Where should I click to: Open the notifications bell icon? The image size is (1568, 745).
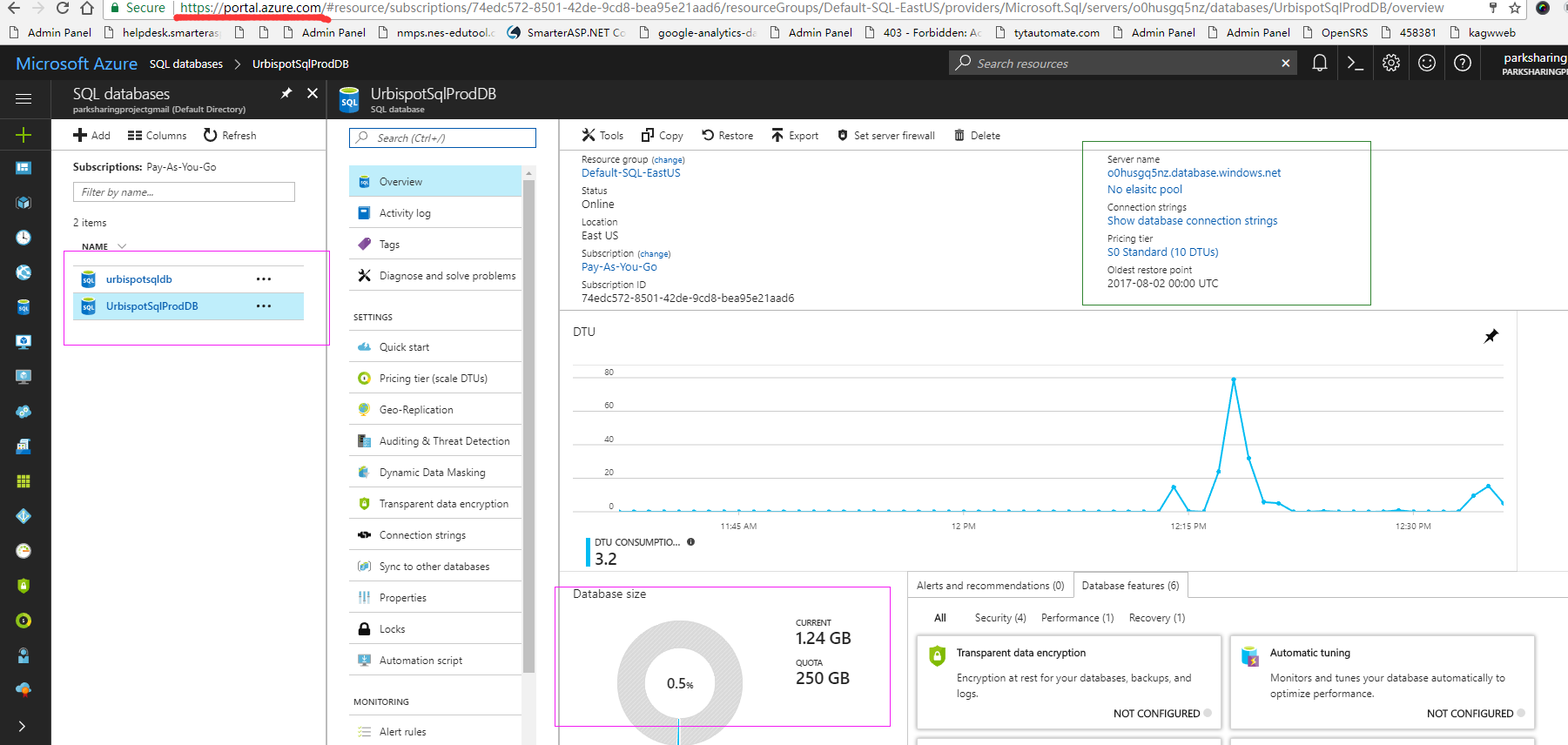click(x=1319, y=63)
